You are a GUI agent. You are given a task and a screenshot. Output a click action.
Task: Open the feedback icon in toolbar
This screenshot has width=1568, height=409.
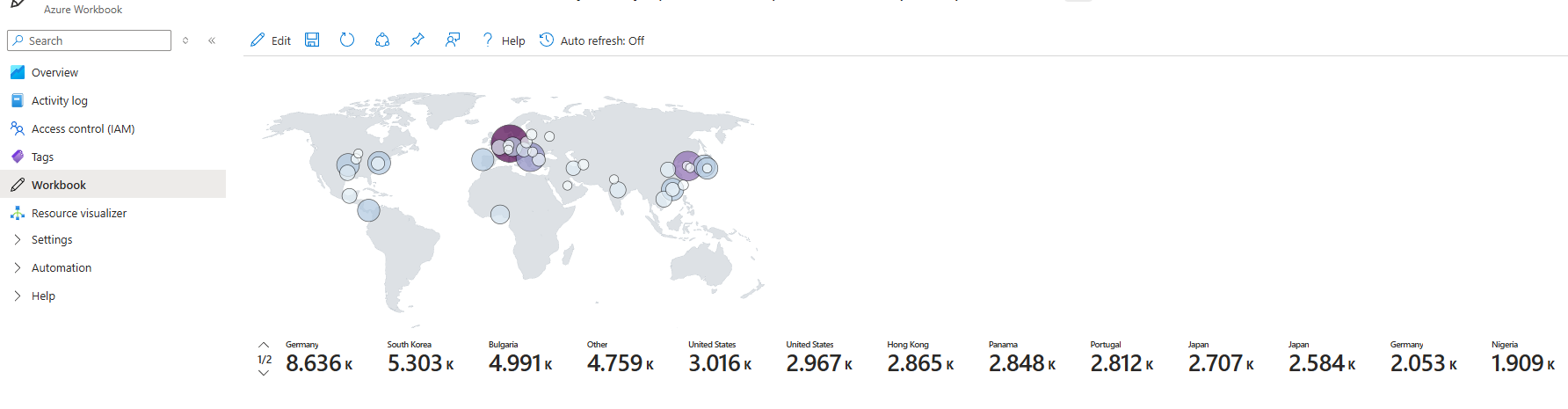[x=453, y=40]
